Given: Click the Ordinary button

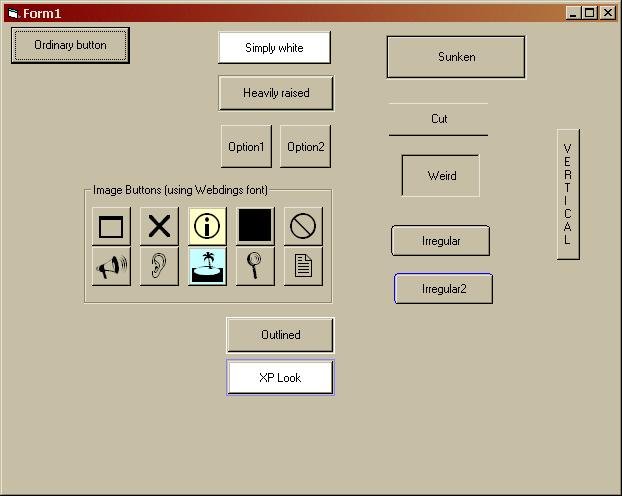Looking at the screenshot, I should pos(70,45).
